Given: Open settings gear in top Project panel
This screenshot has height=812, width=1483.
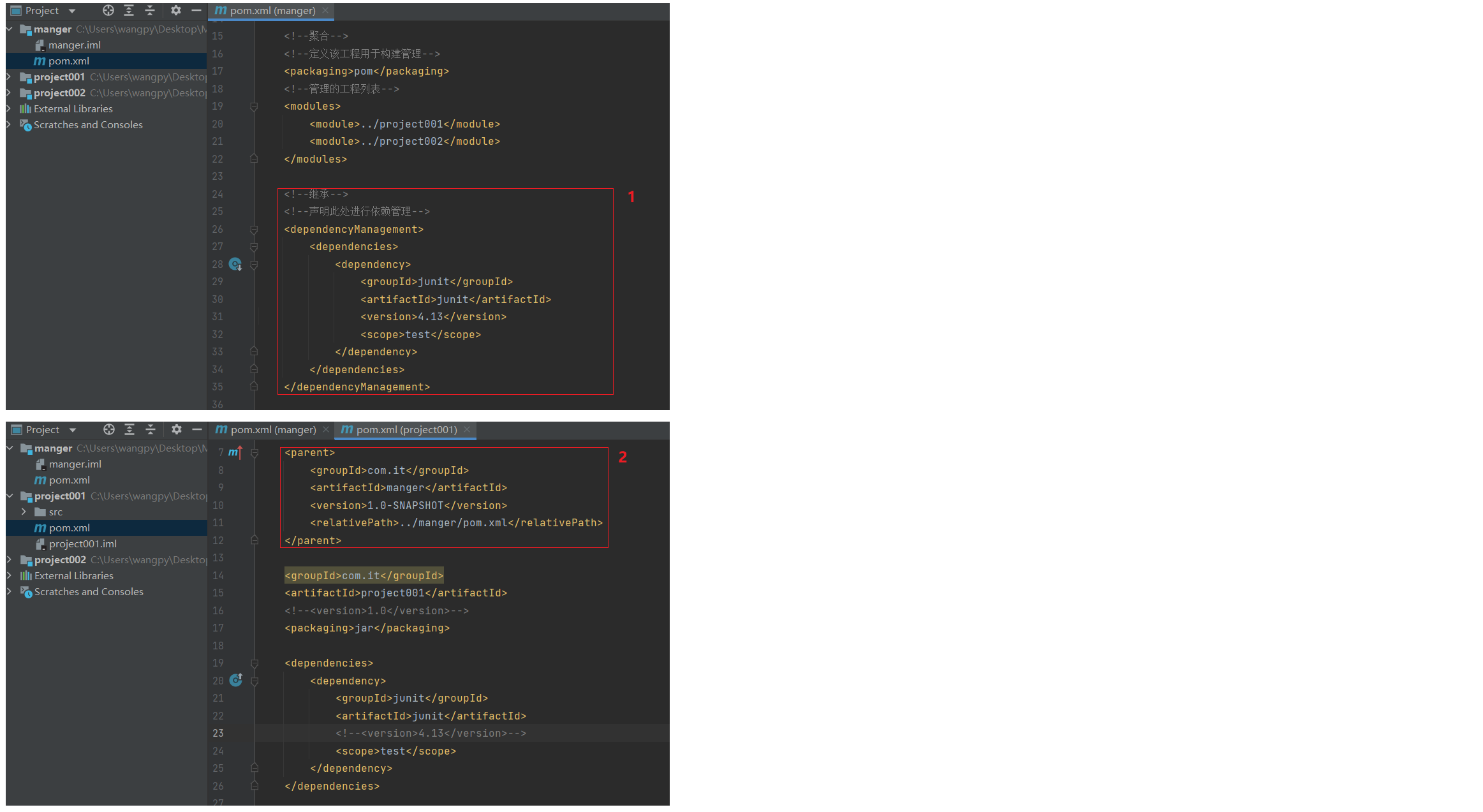Looking at the screenshot, I should (x=176, y=10).
